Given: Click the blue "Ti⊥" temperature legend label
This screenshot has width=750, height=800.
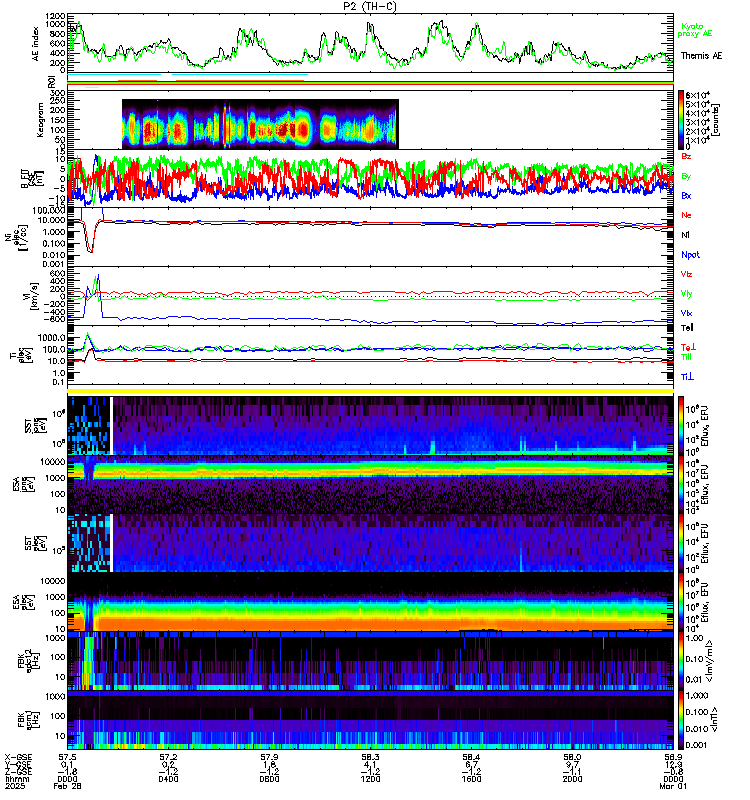Looking at the screenshot, I should click(x=687, y=377).
